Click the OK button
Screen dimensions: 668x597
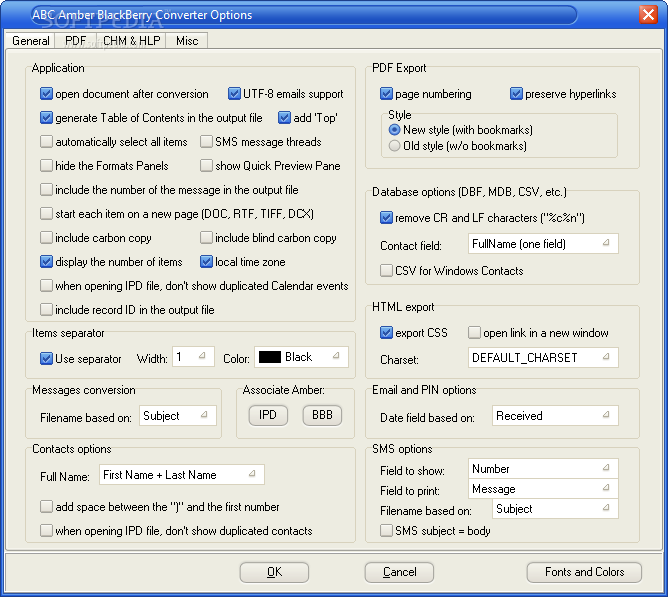tap(274, 572)
